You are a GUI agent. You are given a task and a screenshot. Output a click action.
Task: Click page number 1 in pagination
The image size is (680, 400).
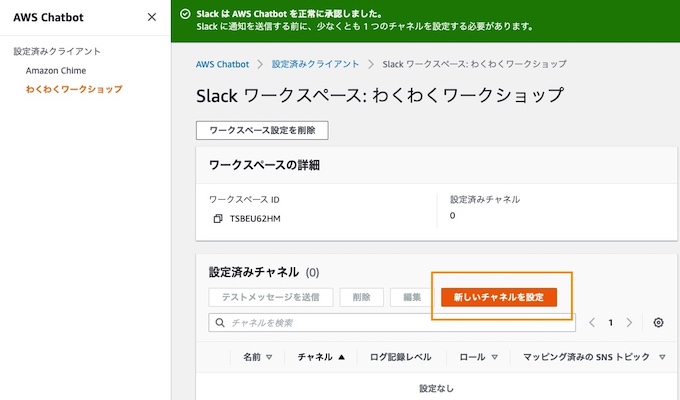[611, 322]
